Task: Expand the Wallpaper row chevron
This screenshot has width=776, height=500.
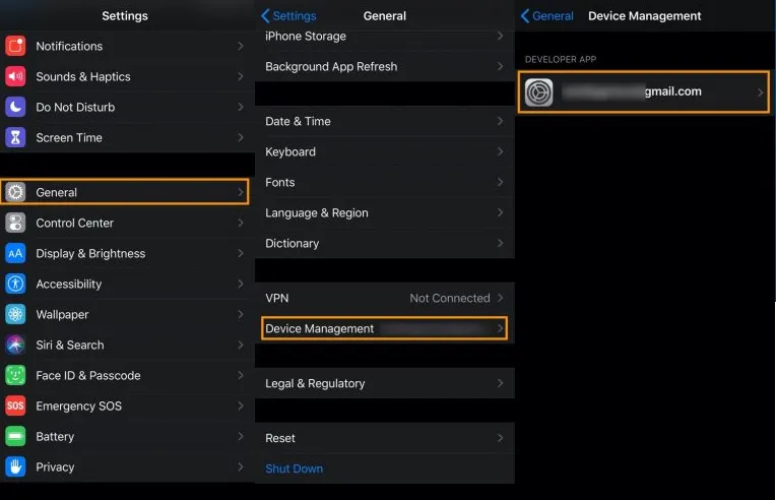Action: pos(240,315)
